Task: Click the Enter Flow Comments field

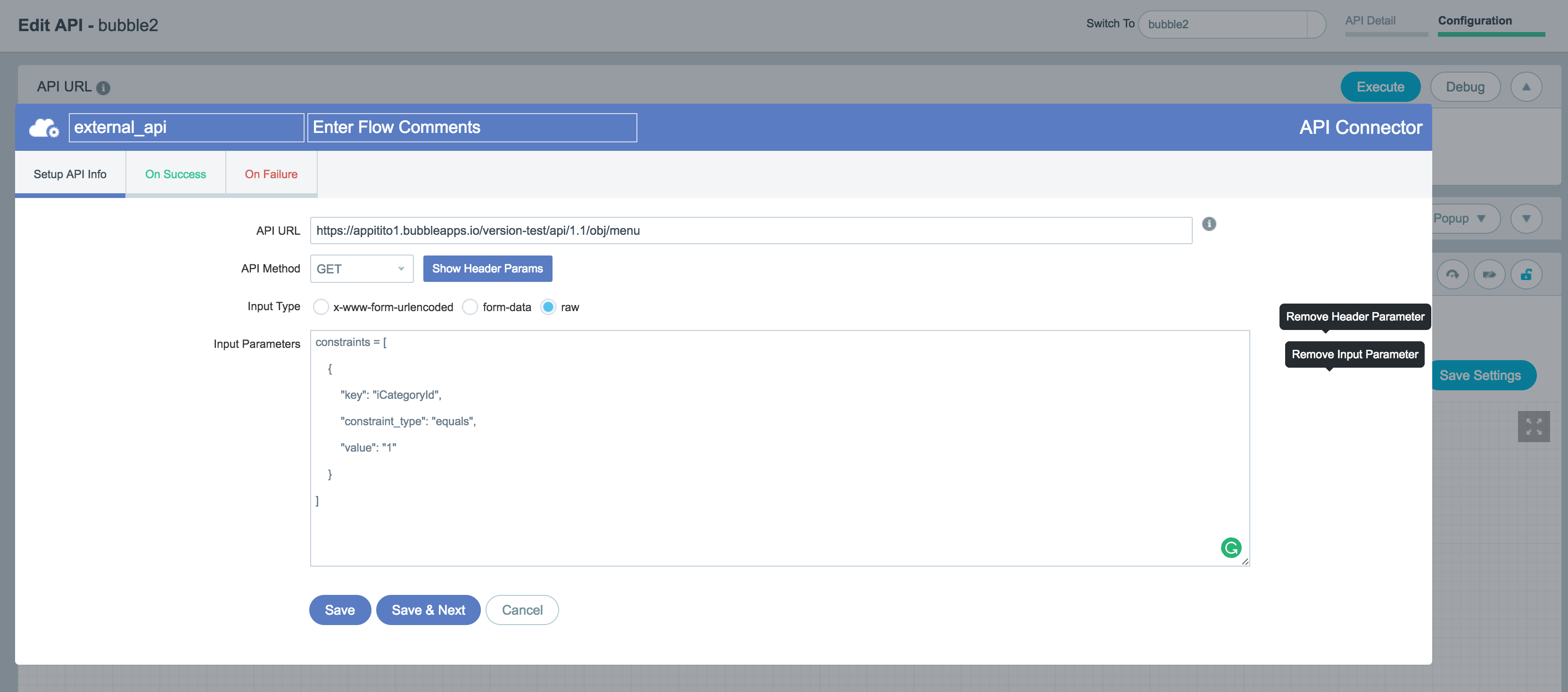Action: point(472,128)
